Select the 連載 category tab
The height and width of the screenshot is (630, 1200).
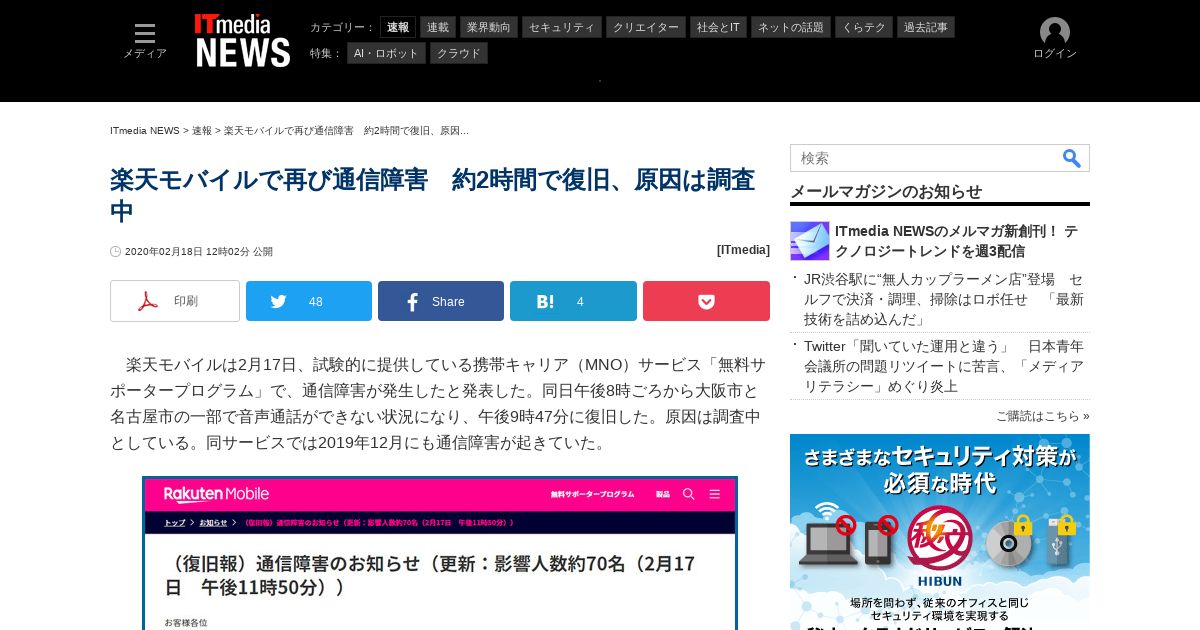pyautogui.click(x=438, y=27)
